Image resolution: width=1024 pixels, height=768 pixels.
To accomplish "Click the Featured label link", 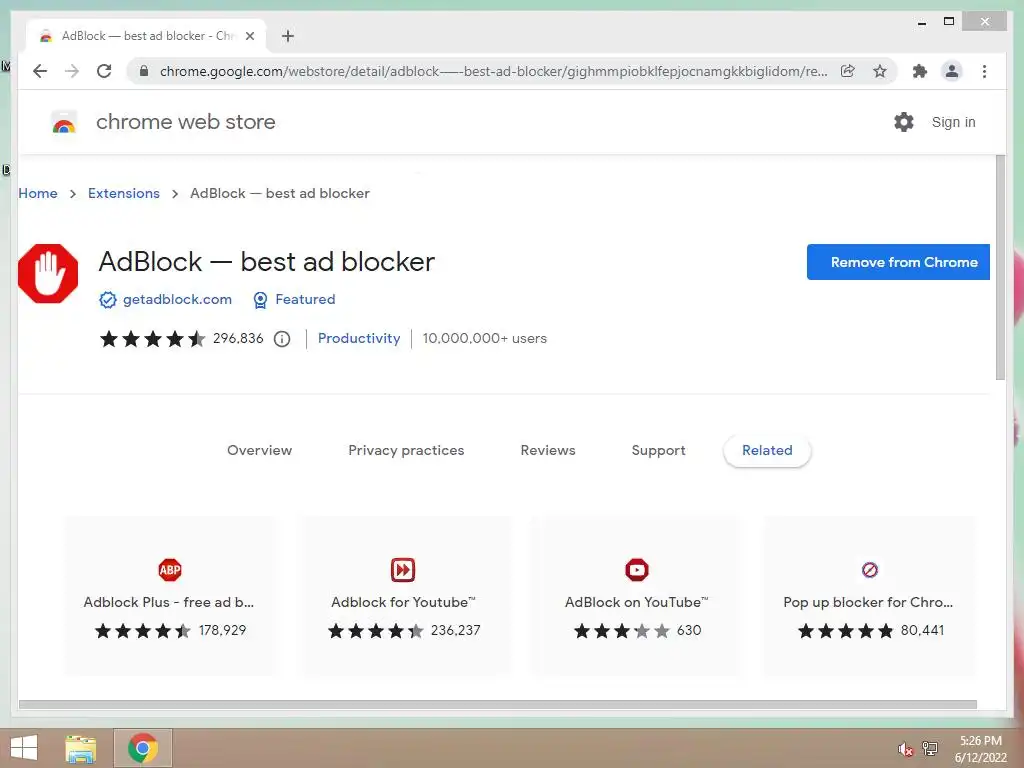I will pos(305,299).
